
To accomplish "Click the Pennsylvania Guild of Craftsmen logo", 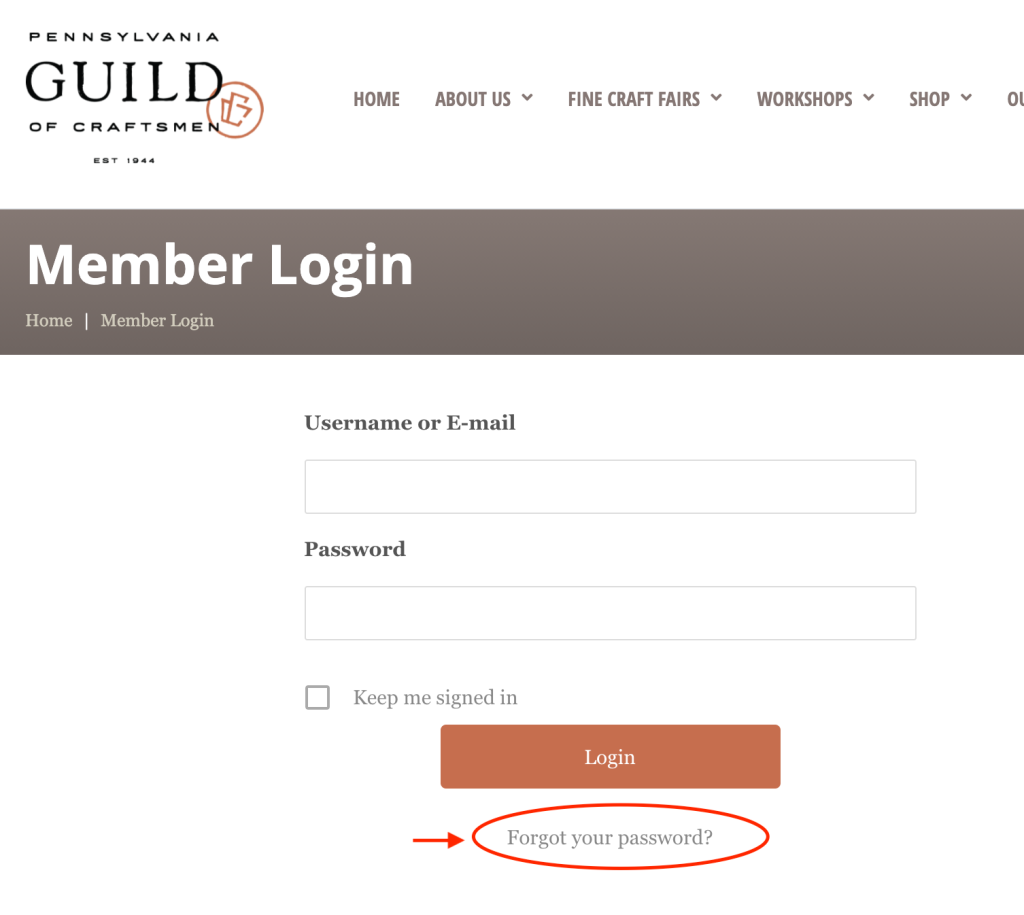I will click(144, 97).
